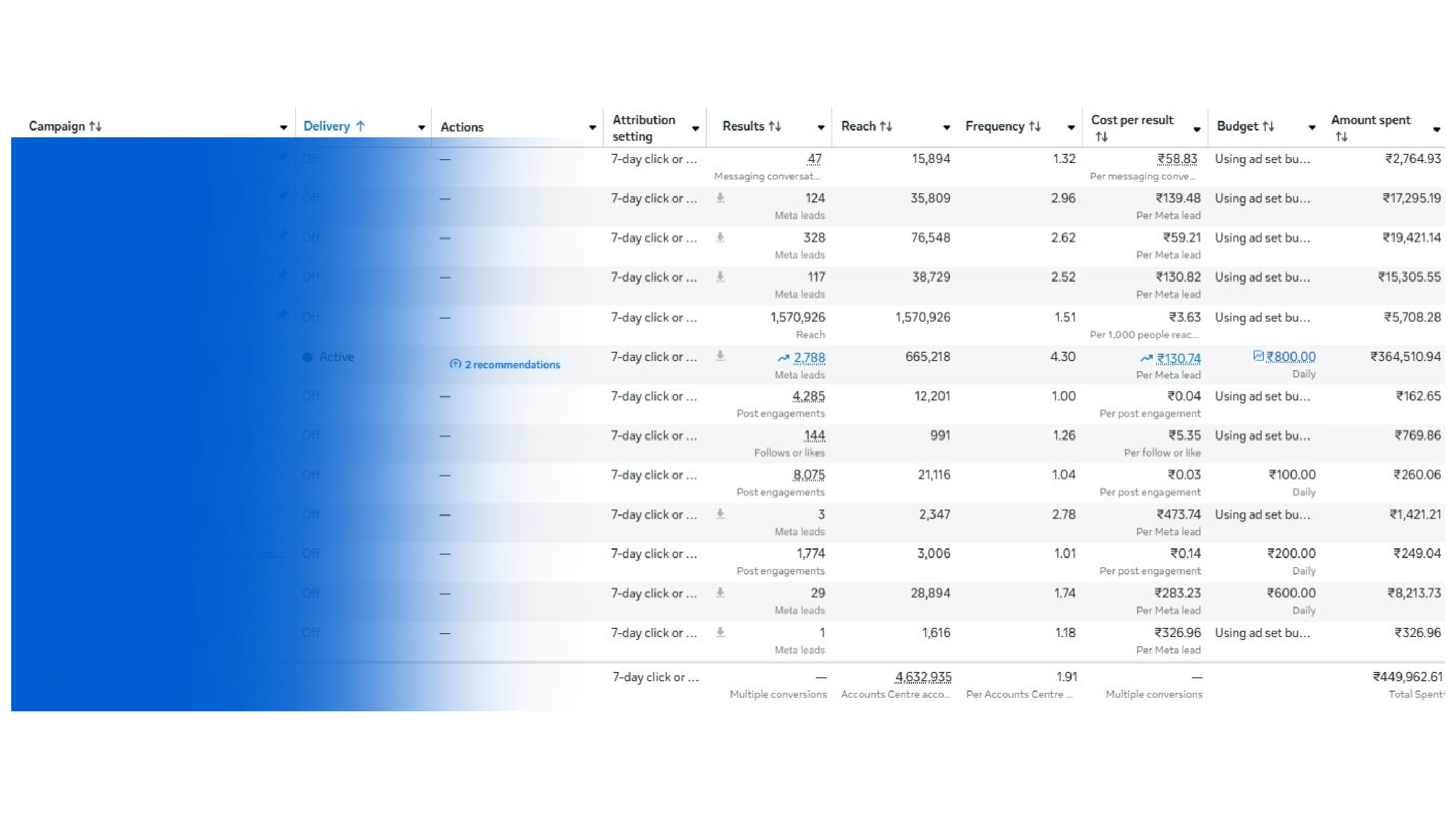Open the Amount spent column dropdown arrow
Viewport: 1456px width, 819px height.
[x=1436, y=130]
